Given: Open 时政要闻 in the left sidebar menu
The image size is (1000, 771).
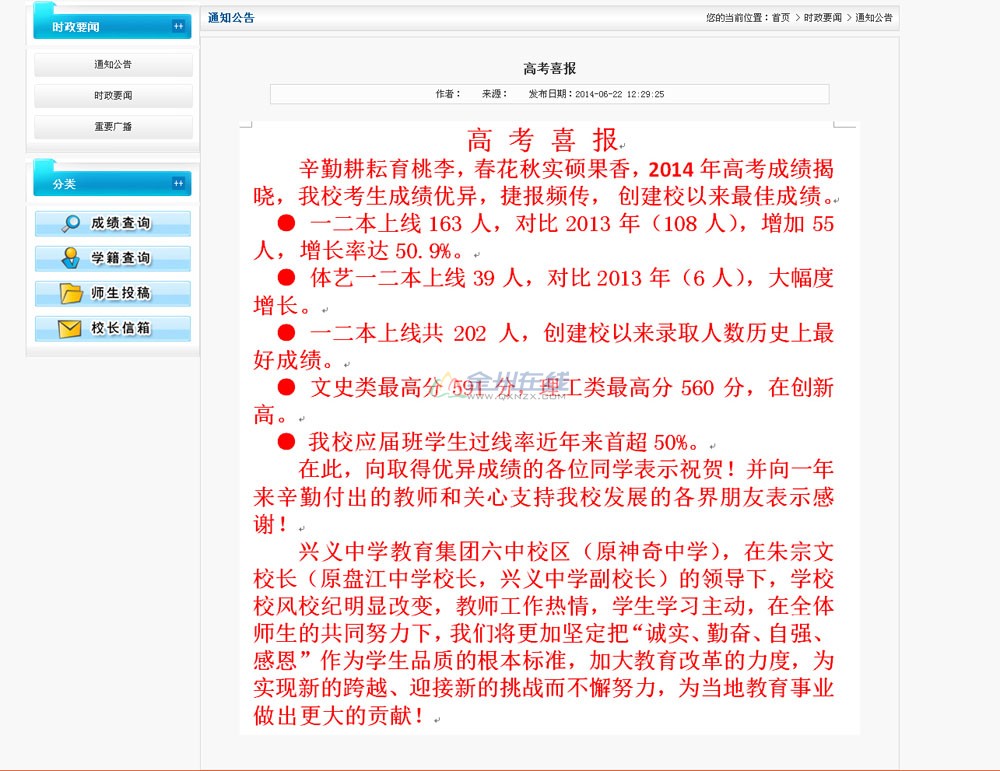Looking at the screenshot, I should point(113,96).
